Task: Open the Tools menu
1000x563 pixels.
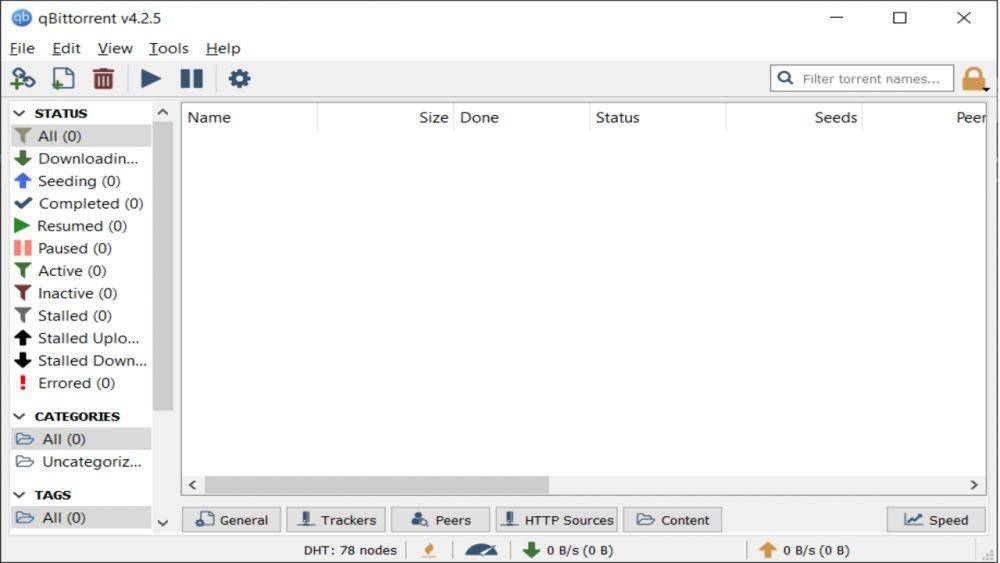Action: [x=168, y=48]
